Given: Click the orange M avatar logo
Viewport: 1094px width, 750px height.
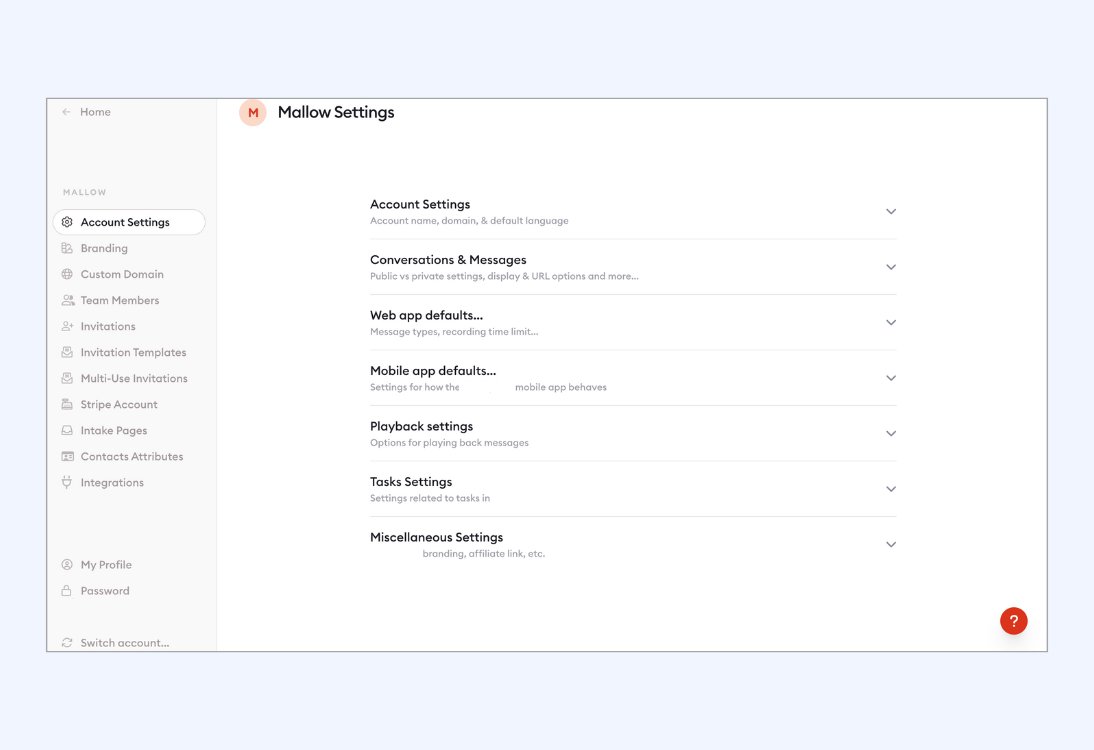Looking at the screenshot, I should click(x=253, y=113).
